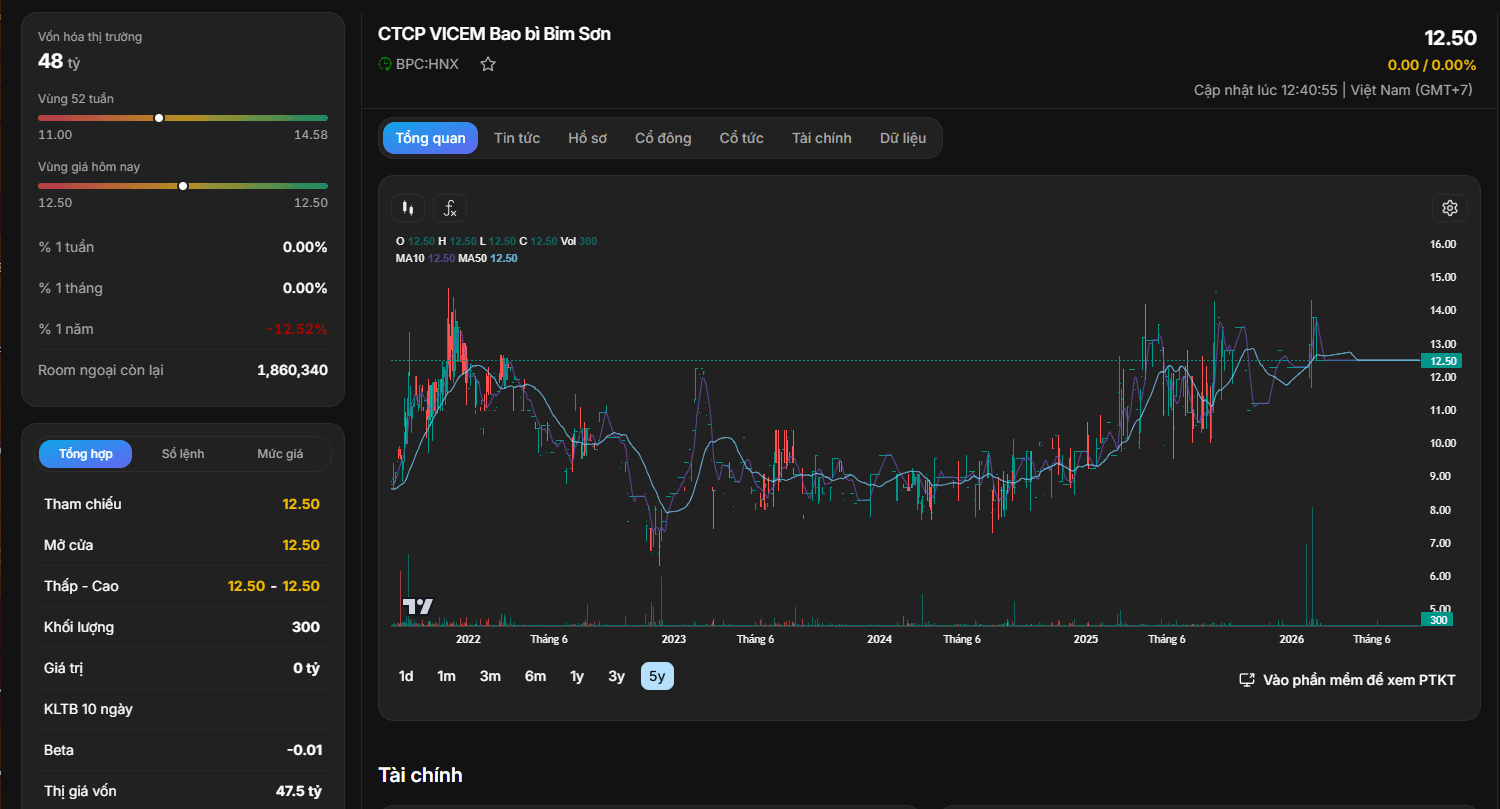Screen dimensions: 1500x809
Task: Click the 300 volume label on chart axis
Action: coord(1436,620)
